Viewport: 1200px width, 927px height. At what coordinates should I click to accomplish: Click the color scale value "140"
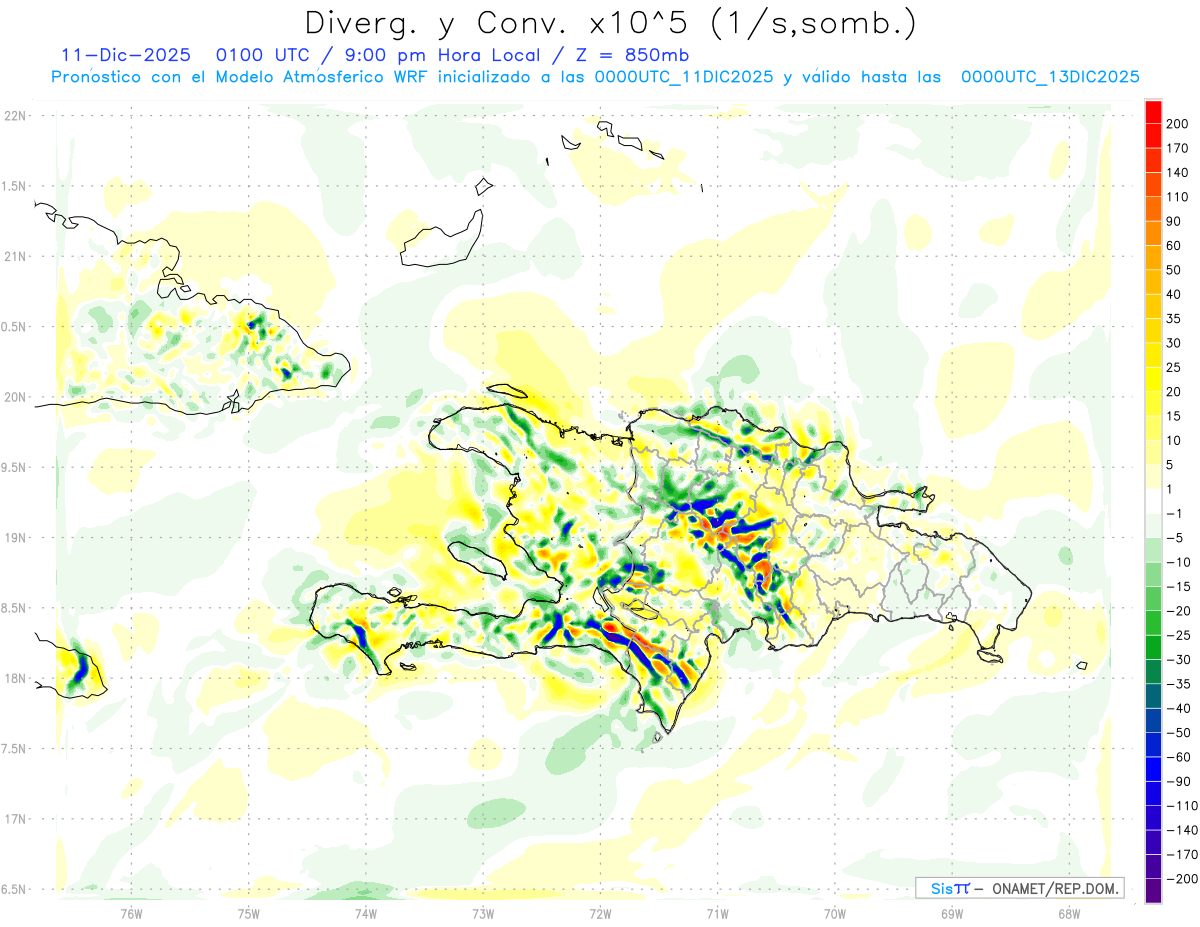coord(1179,172)
